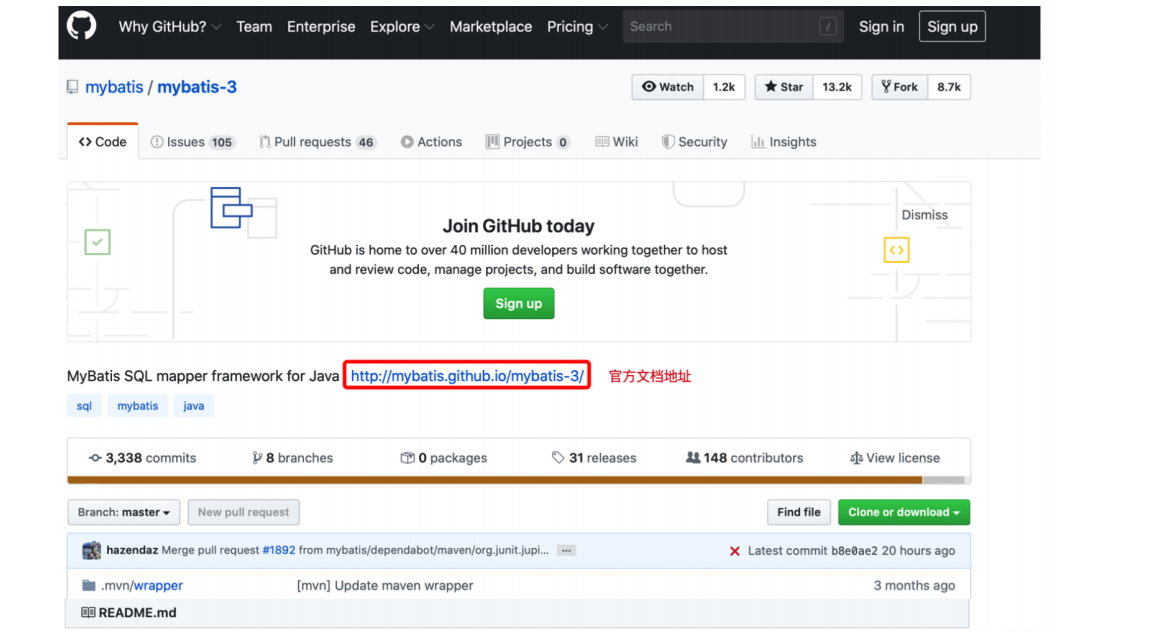Click the slash shortcut icon in search
The width and height of the screenshot is (1165, 635).
828,27
